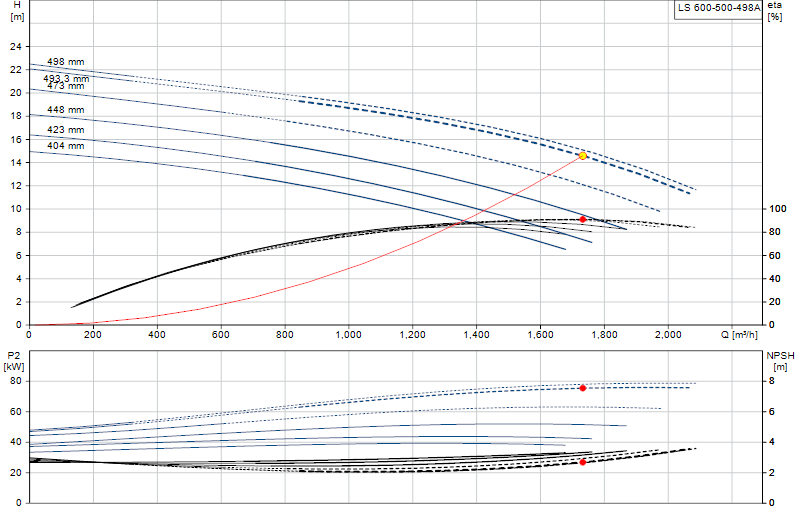
Task: Select the 404 mm impeller curve label
Action: [x=65, y=146]
